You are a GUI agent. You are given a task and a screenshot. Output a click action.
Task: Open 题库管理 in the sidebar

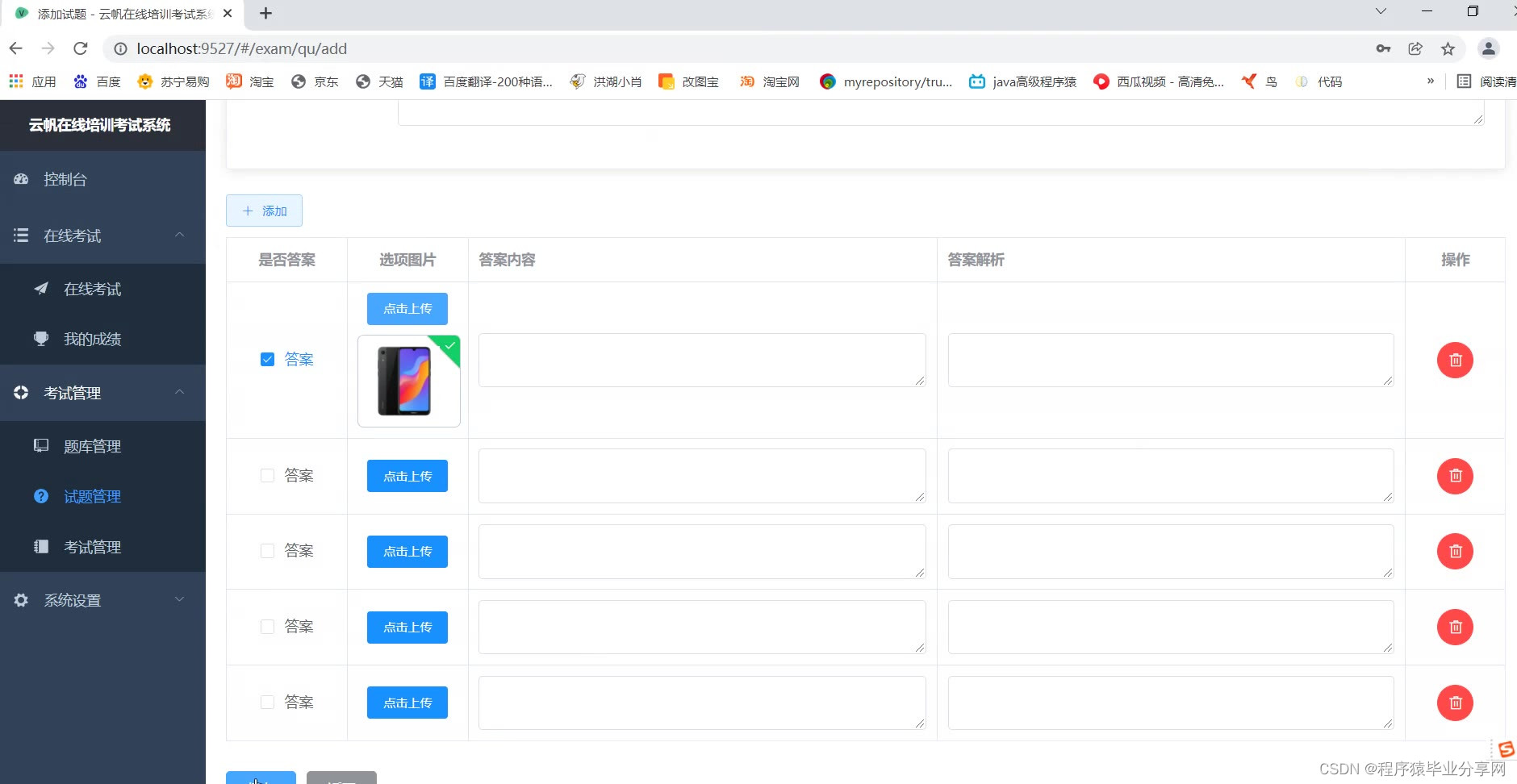click(x=102, y=446)
